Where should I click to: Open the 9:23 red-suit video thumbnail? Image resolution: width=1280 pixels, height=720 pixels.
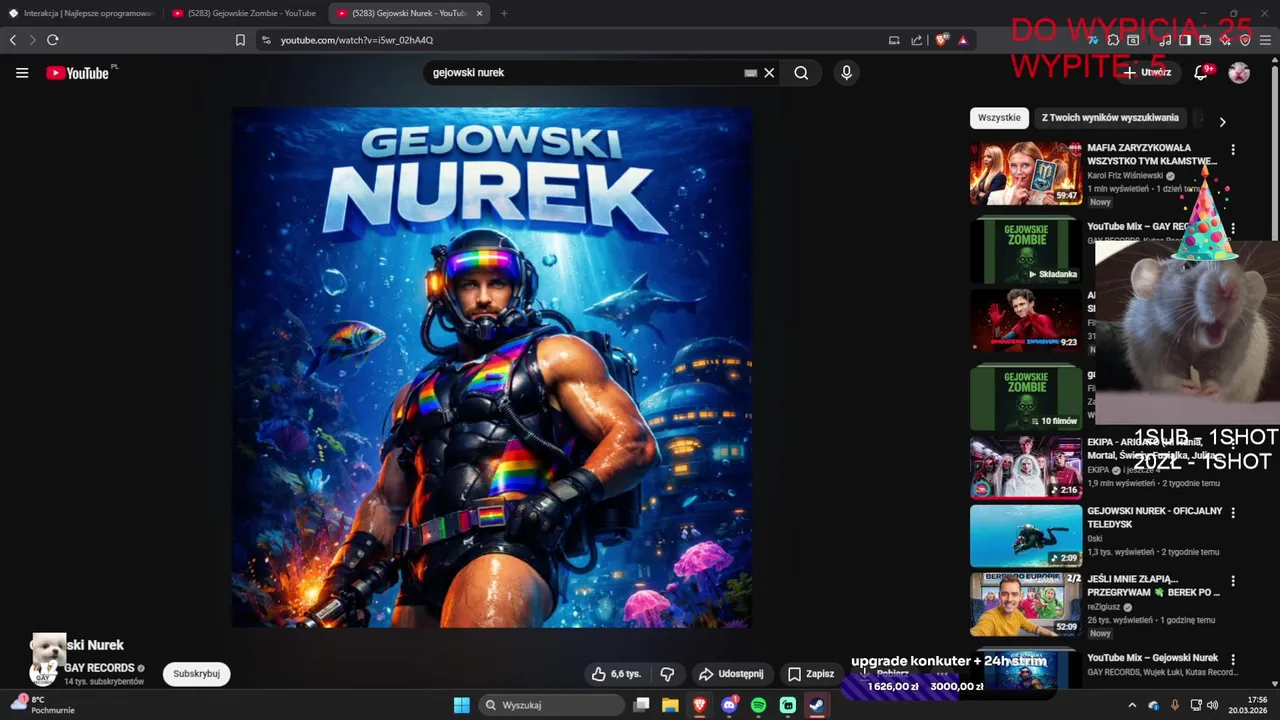1026,320
